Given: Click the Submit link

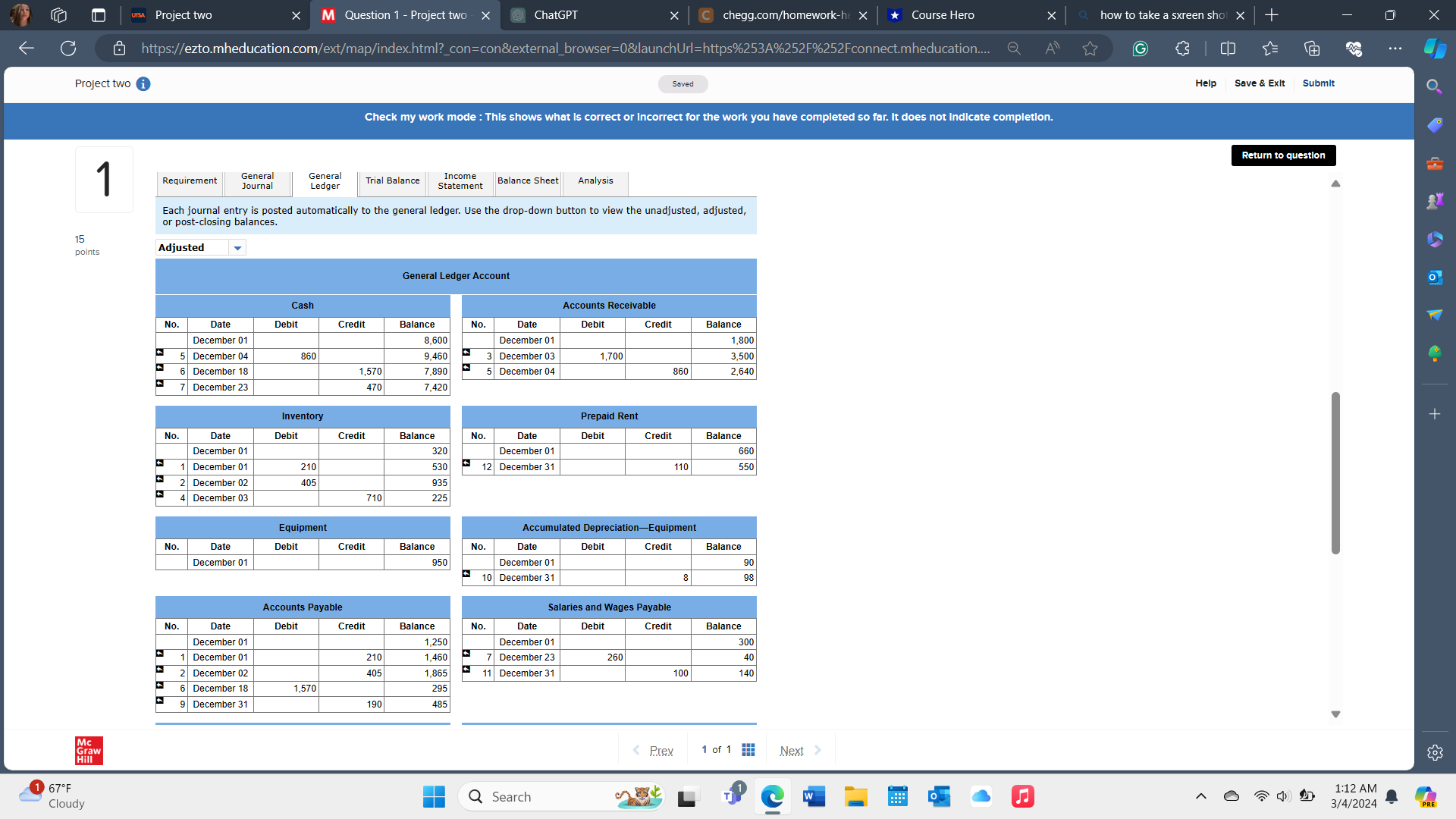Looking at the screenshot, I should point(1318,83).
